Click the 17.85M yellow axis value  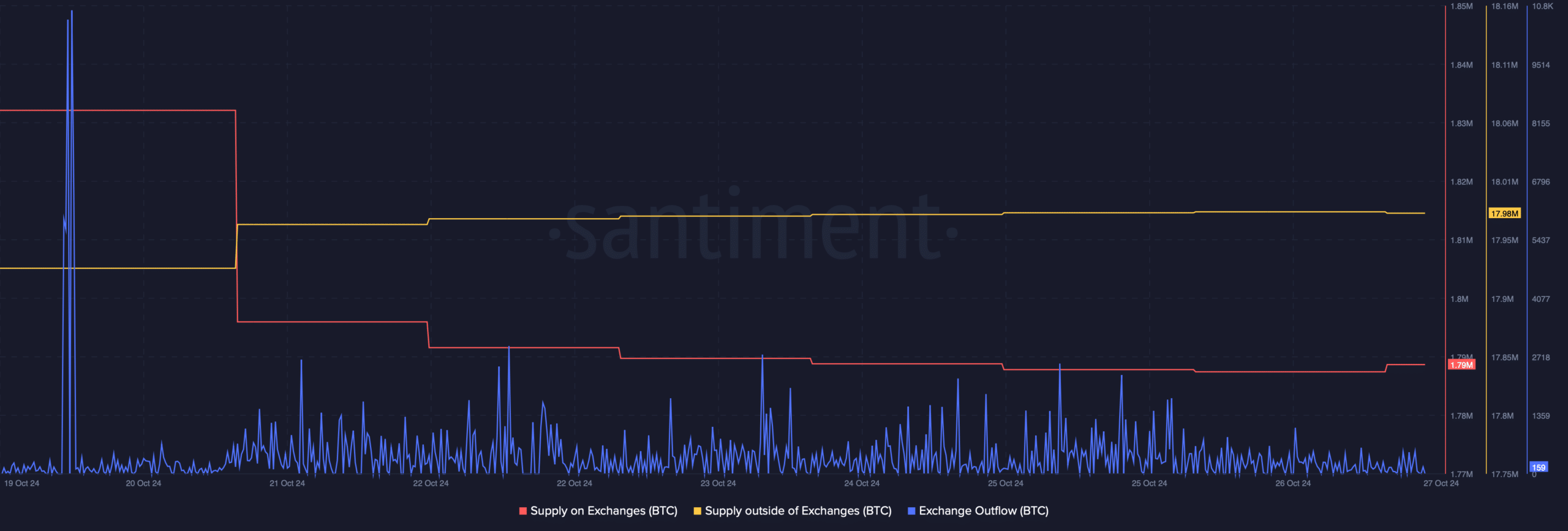(x=1504, y=357)
